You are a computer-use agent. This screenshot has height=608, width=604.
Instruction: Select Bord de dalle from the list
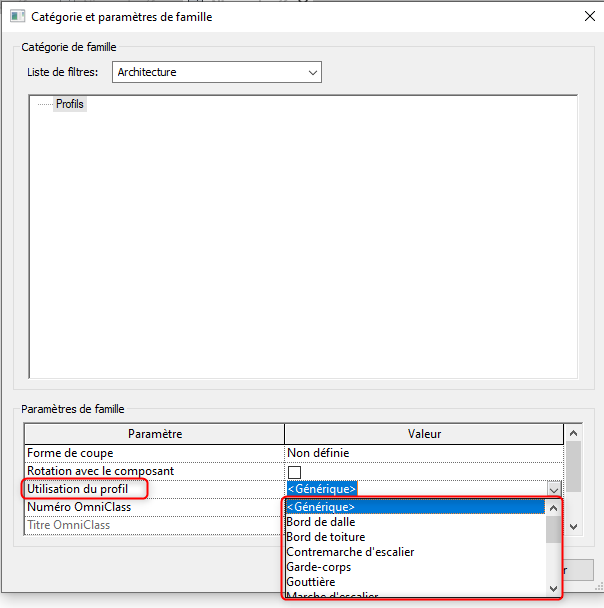coord(414,522)
